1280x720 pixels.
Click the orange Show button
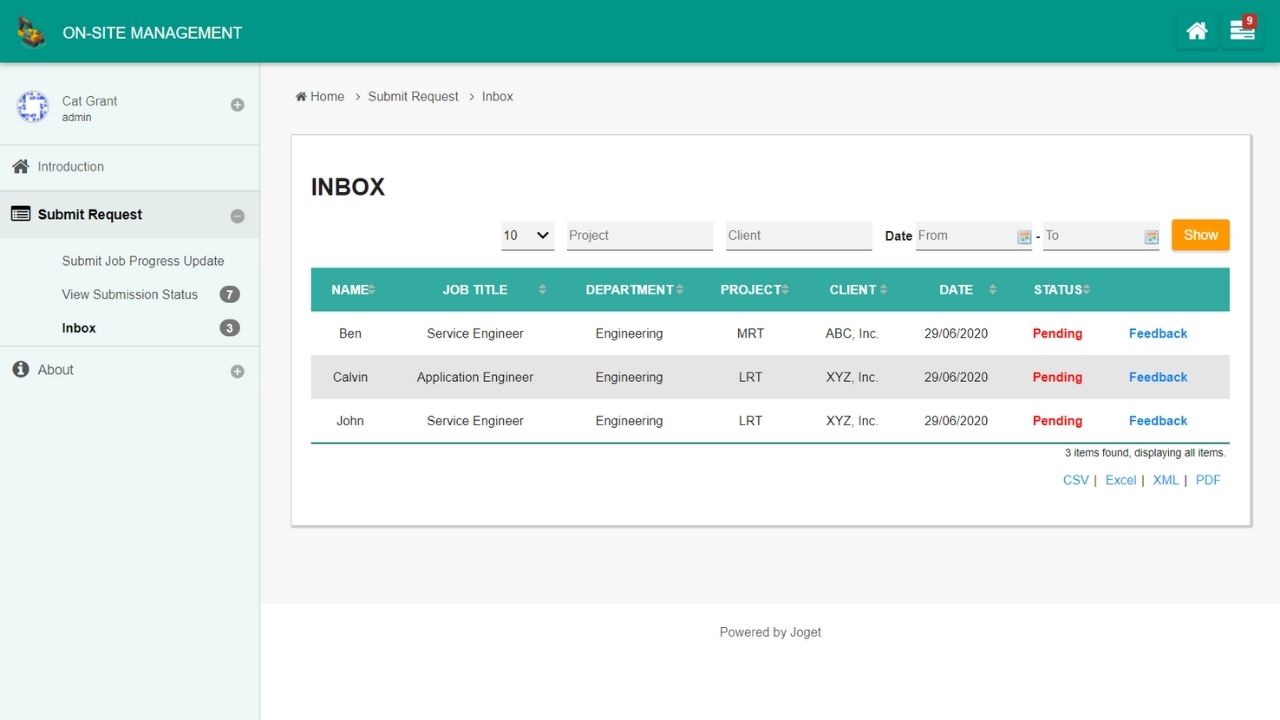tap(1200, 235)
